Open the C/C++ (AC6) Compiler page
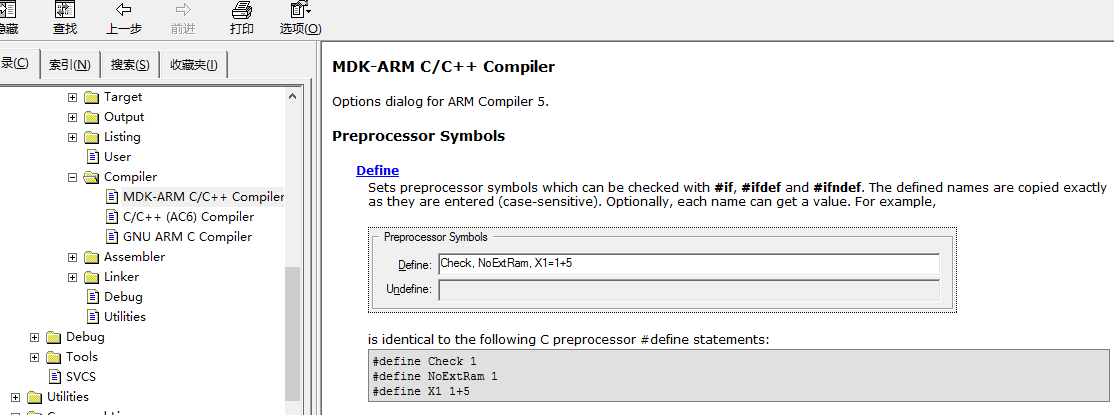The width and height of the screenshot is (1114, 415). (x=188, y=217)
